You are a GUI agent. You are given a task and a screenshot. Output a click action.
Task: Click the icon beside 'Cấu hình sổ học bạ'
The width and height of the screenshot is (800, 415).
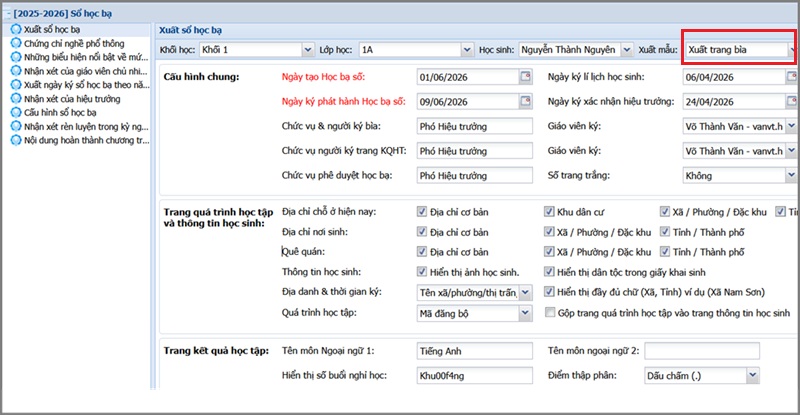[16, 112]
